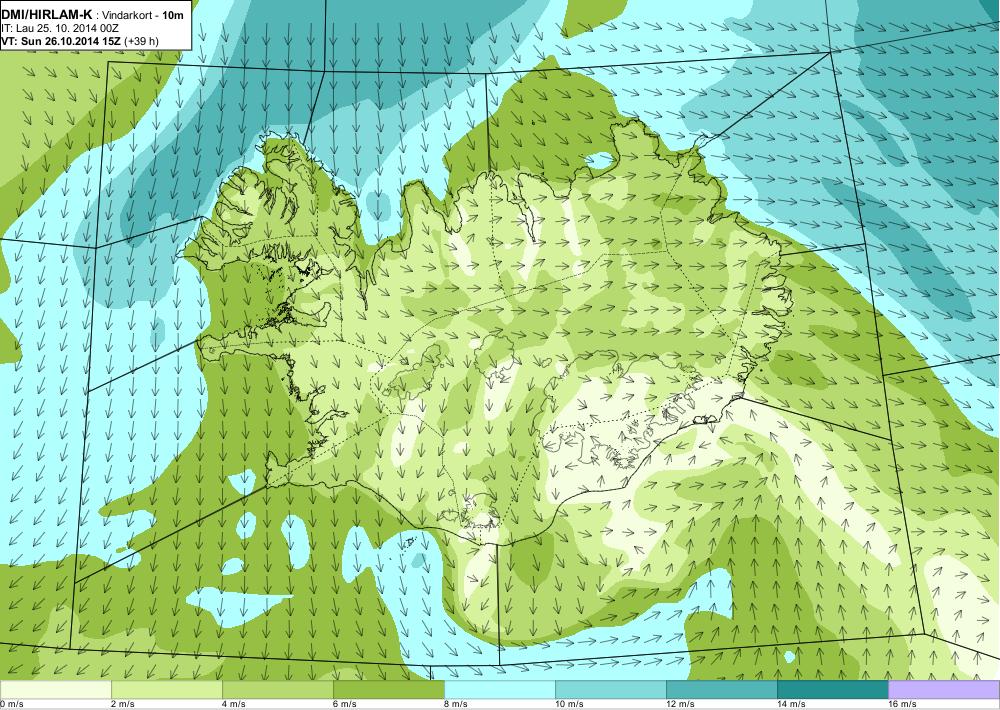Click the 4–6 m/s green legend swatch

click(278, 690)
